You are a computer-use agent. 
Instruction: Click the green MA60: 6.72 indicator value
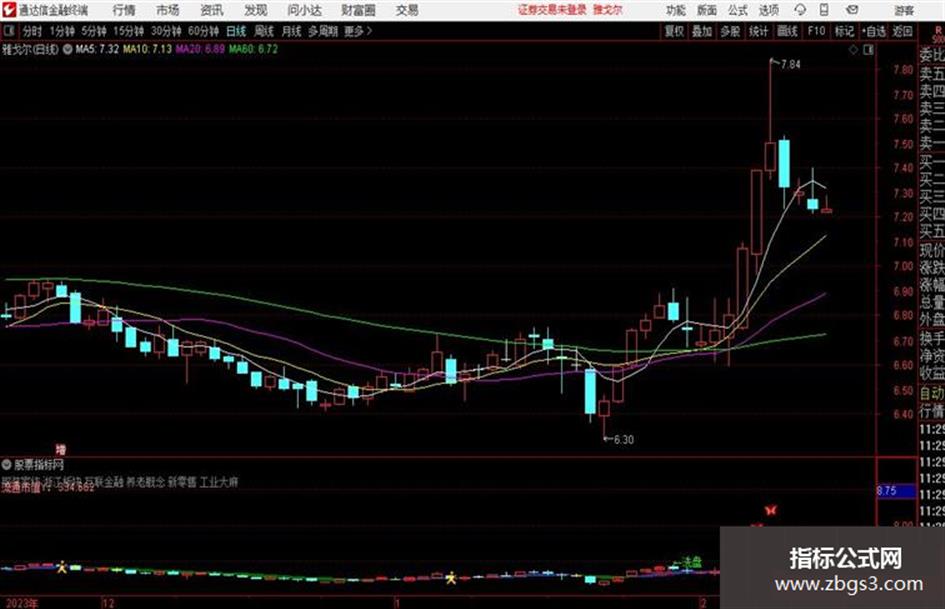253,49
